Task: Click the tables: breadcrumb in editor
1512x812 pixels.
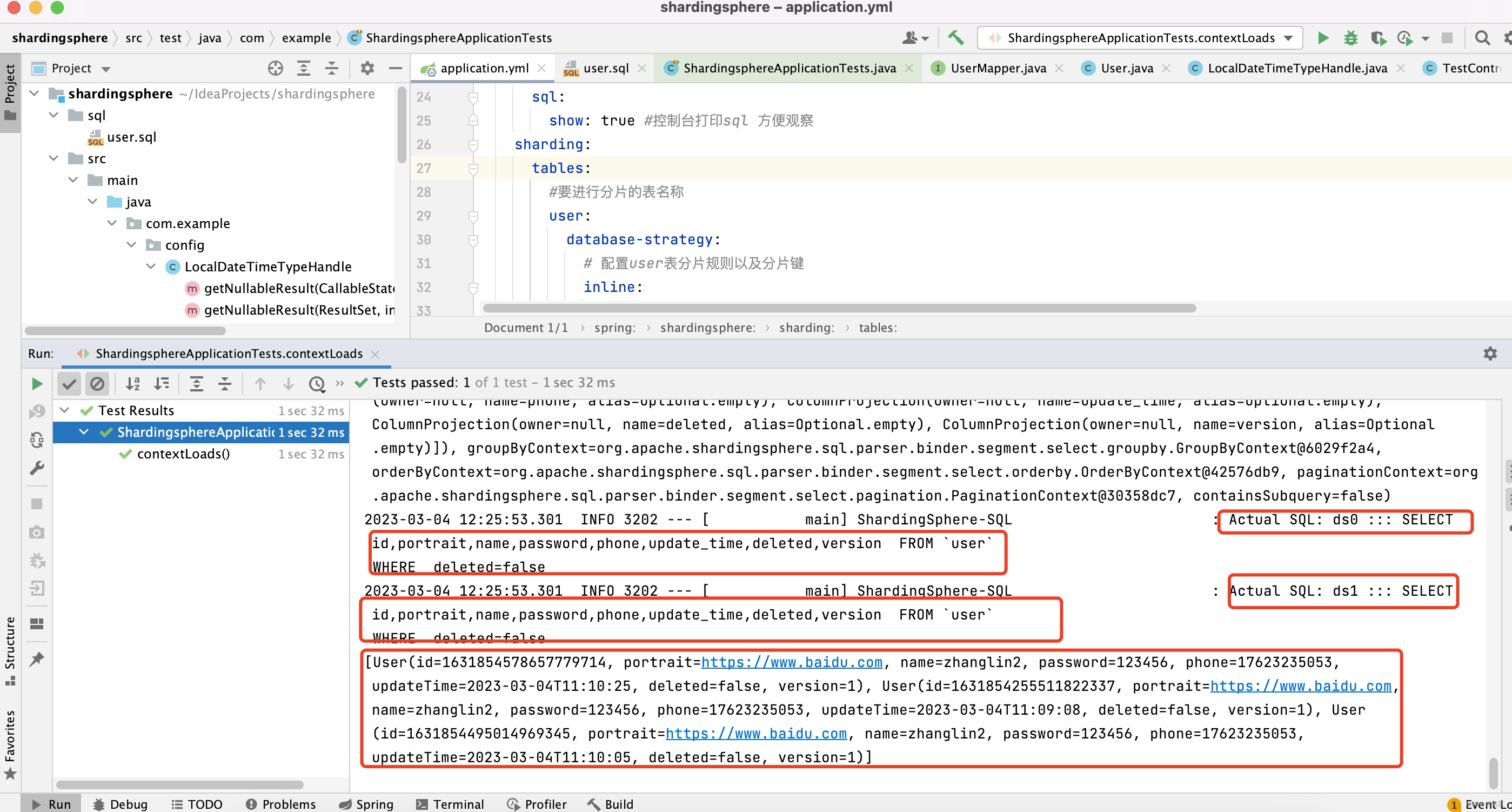Action: pyautogui.click(x=878, y=328)
